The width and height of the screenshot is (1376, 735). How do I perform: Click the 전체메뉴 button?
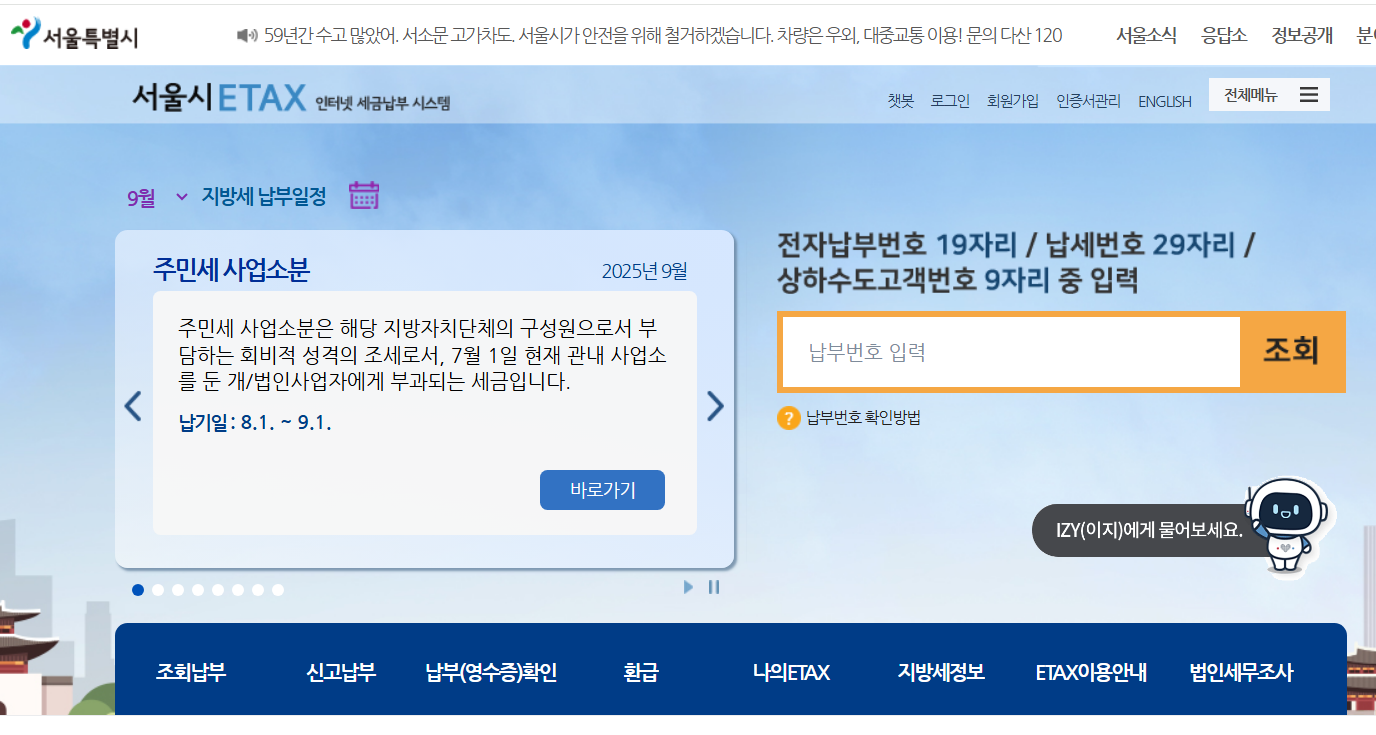click(x=1269, y=95)
